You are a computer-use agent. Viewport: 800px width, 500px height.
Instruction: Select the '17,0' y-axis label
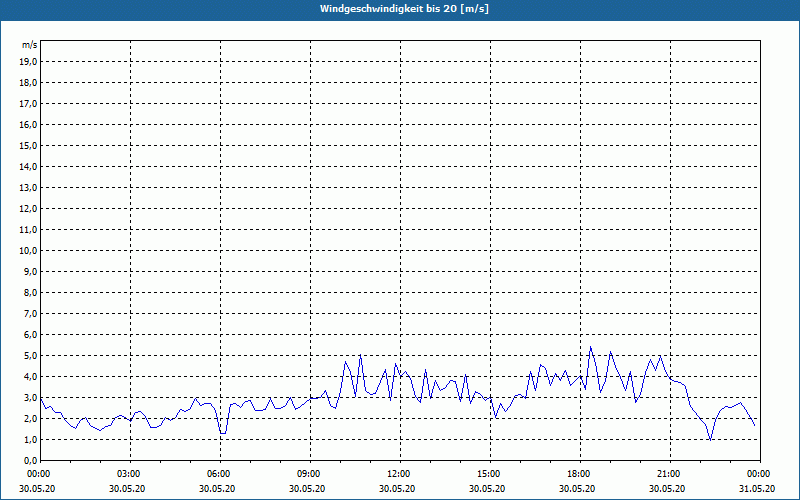[29, 104]
